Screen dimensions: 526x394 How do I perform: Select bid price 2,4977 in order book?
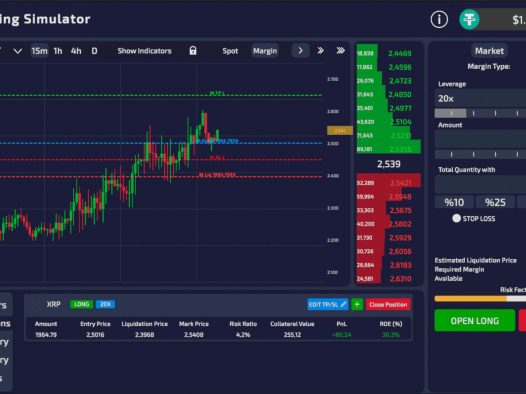click(x=400, y=108)
